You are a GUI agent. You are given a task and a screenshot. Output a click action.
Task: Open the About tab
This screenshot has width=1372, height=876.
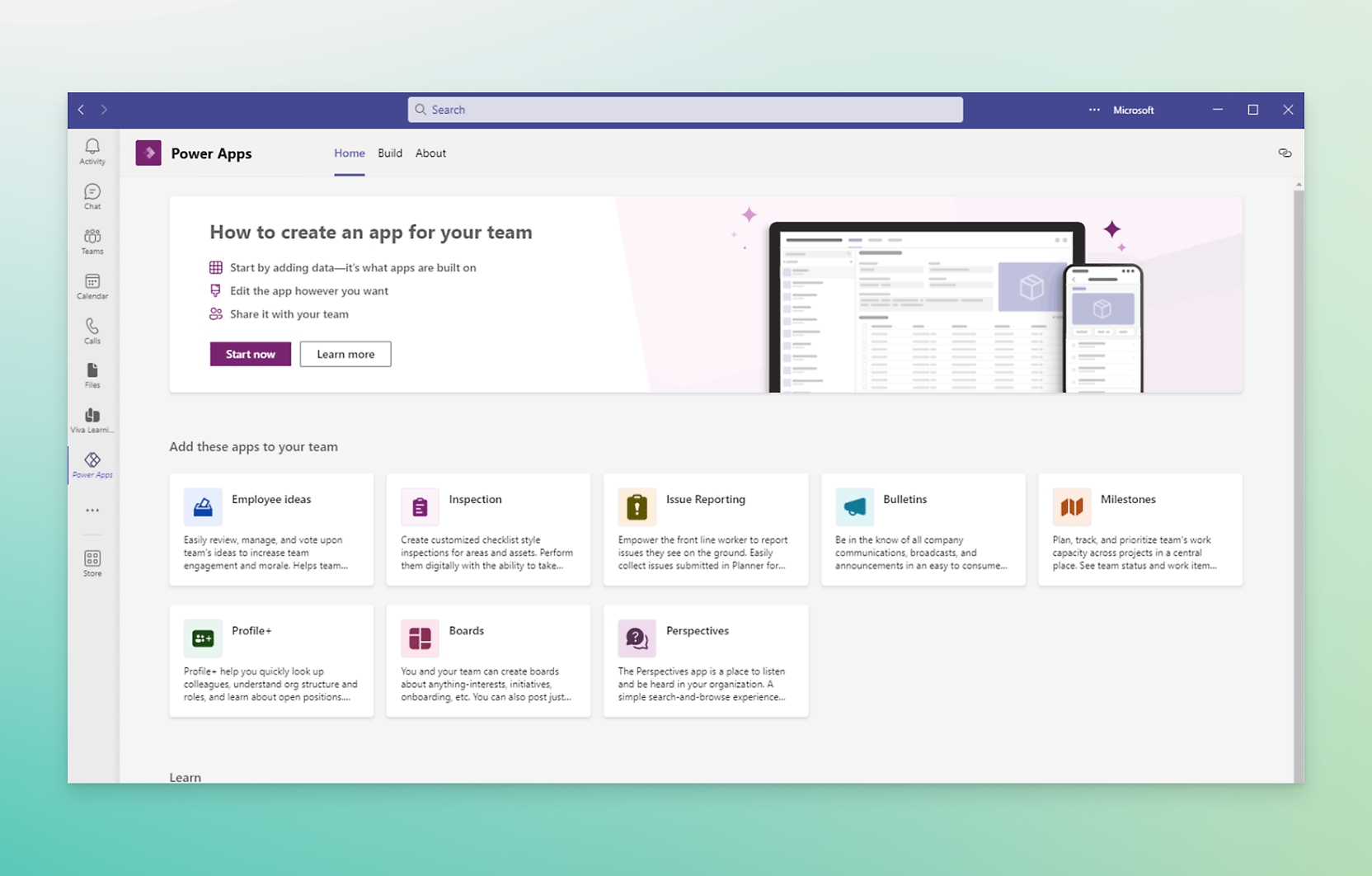430,153
